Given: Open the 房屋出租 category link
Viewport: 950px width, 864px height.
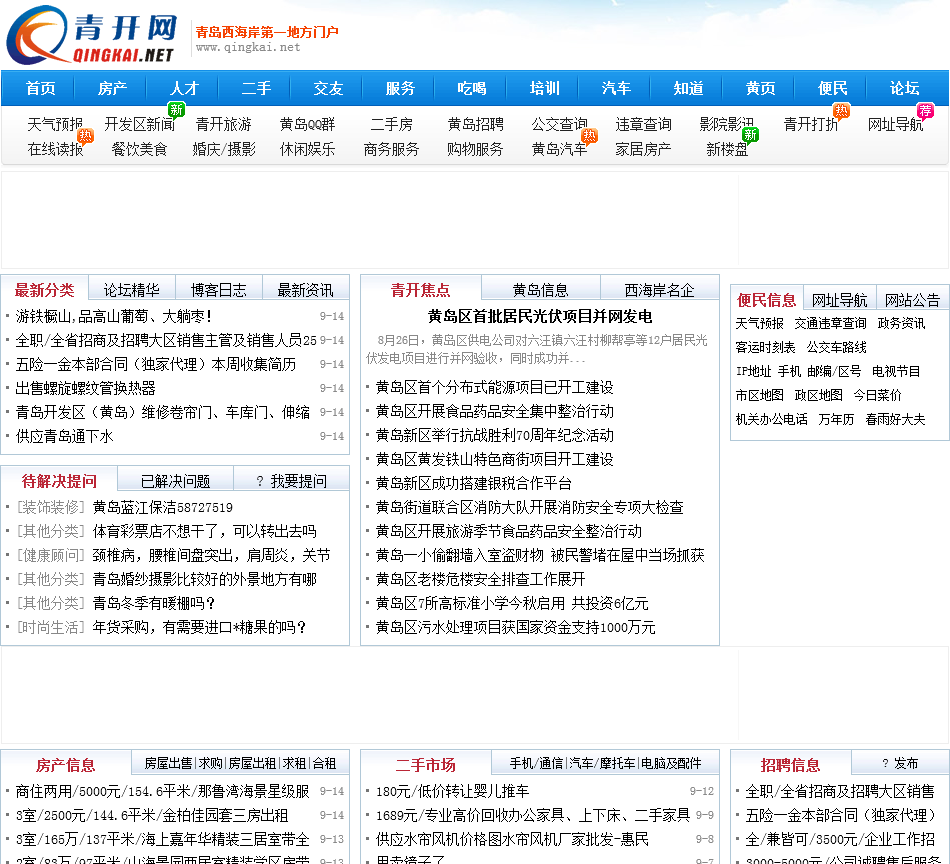Looking at the screenshot, I should (x=252, y=763).
